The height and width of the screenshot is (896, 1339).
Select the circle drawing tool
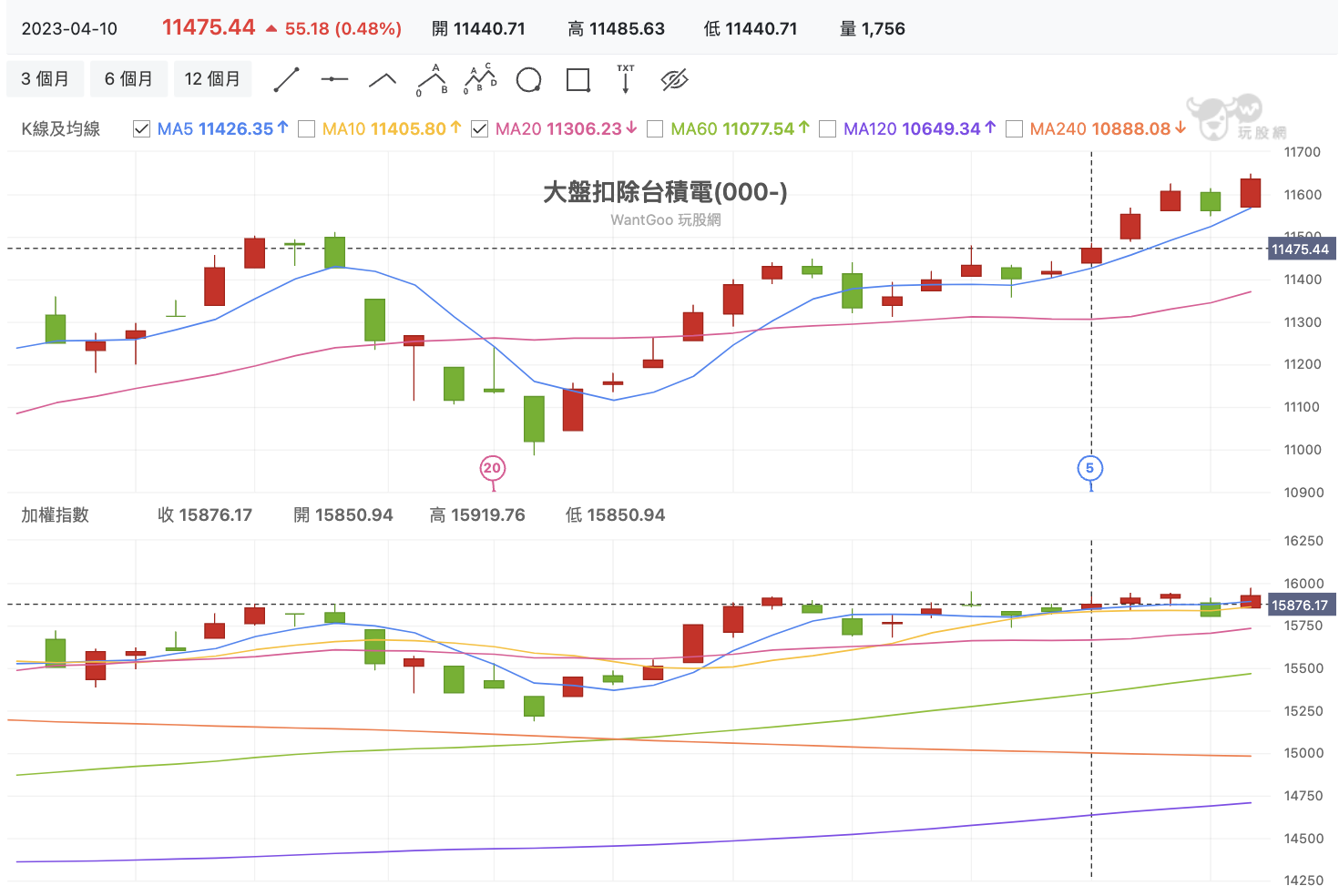528,80
